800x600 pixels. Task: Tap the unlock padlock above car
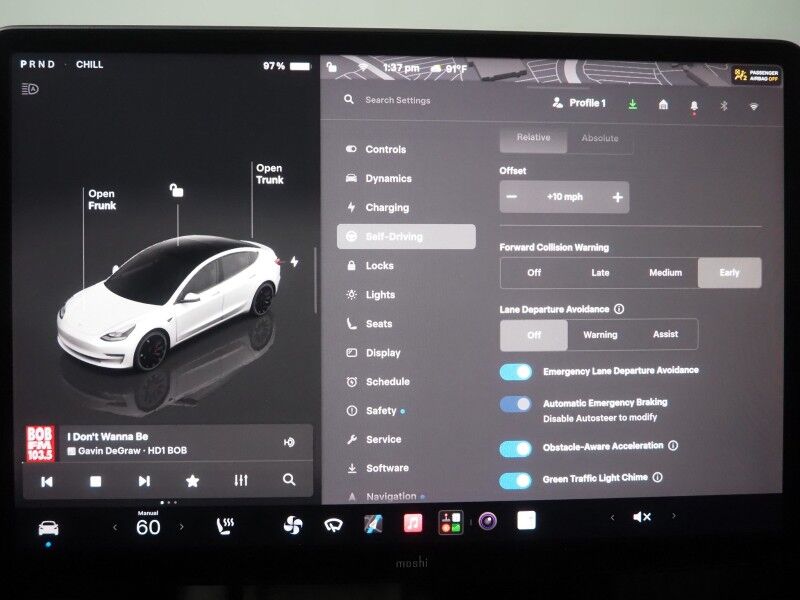[176, 190]
